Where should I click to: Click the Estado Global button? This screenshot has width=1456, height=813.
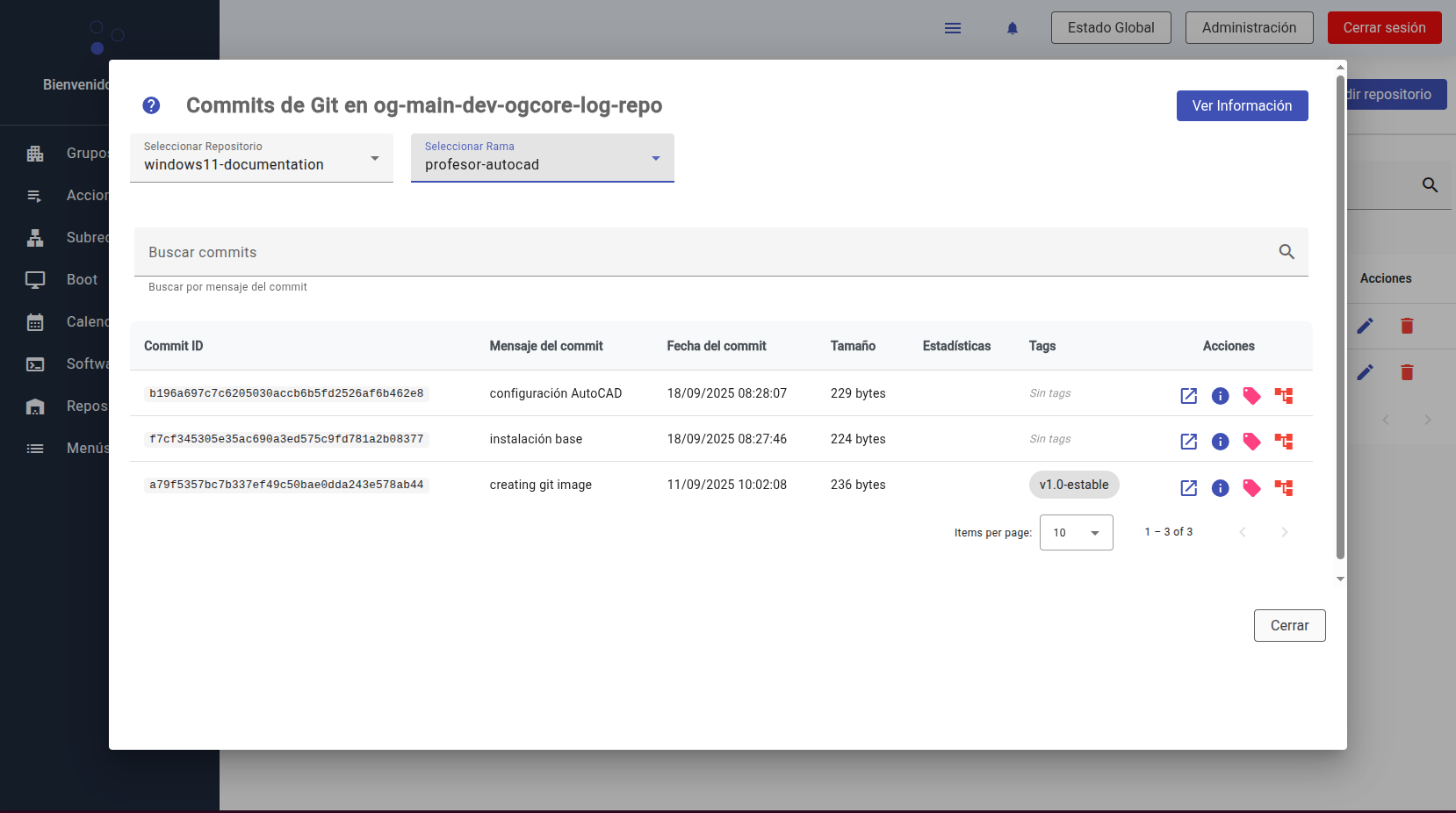click(x=1110, y=28)
